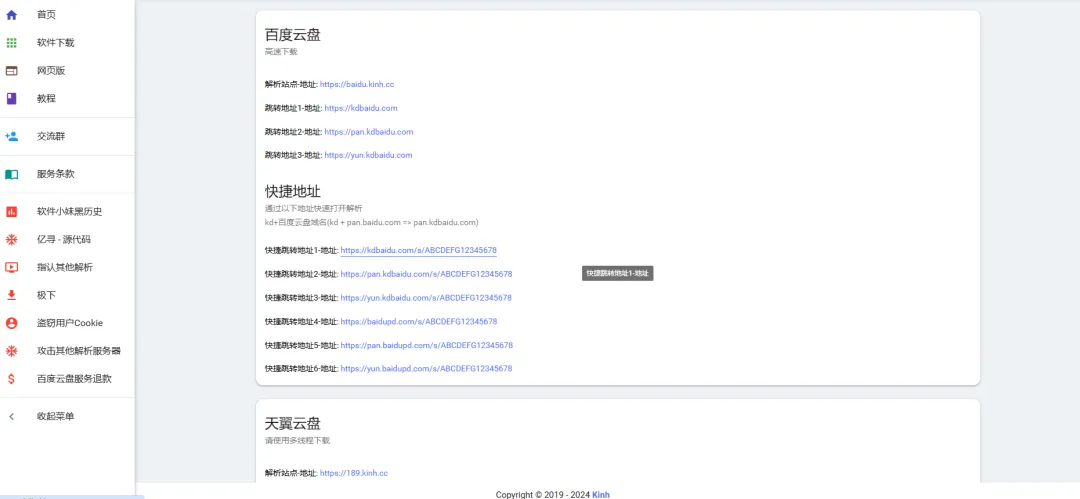
Task: Click the 跳转地址1-地址 label
Action: pyautogui.click(x=293, y=108)
